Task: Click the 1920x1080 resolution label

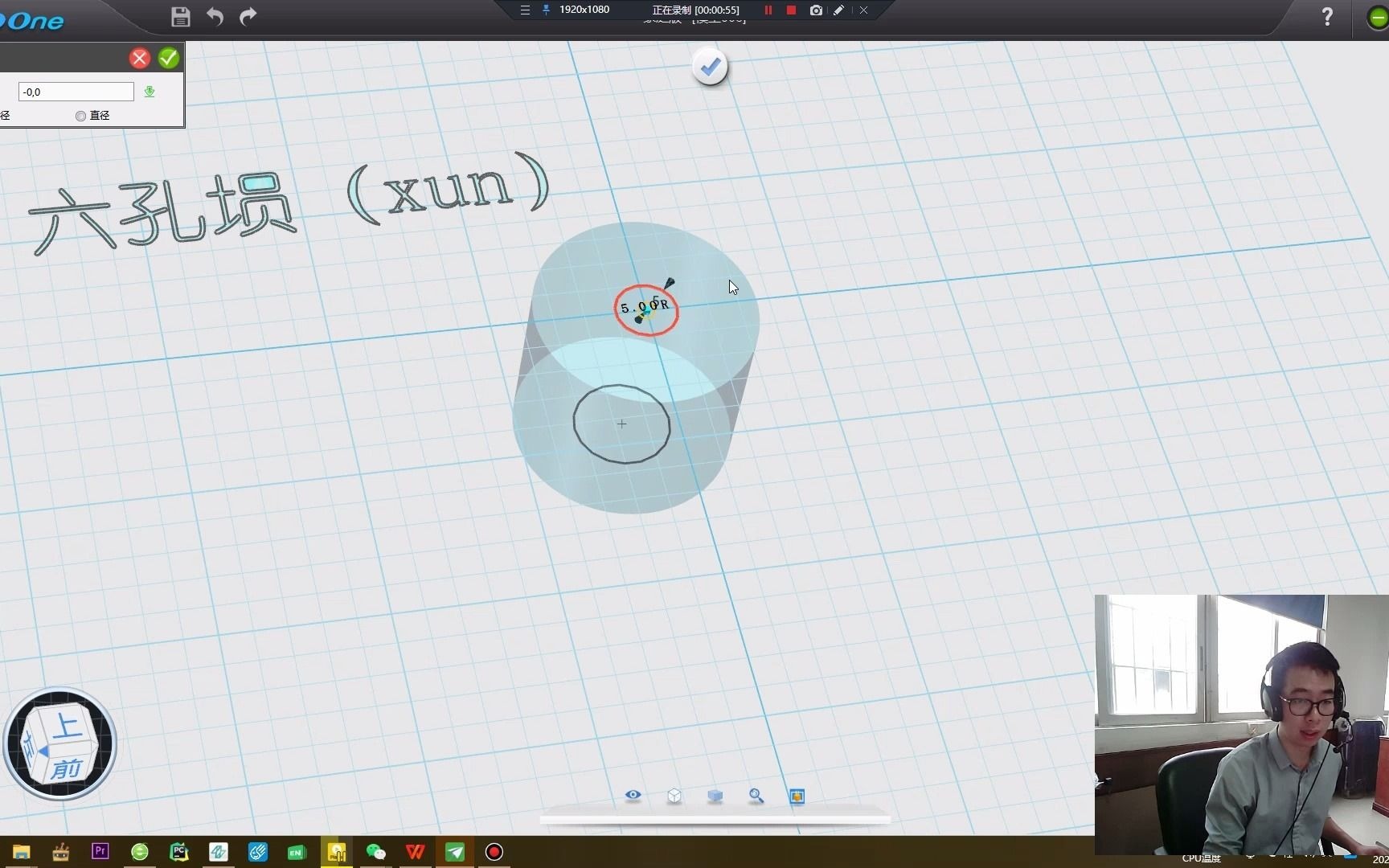Action: pos(584,10)
